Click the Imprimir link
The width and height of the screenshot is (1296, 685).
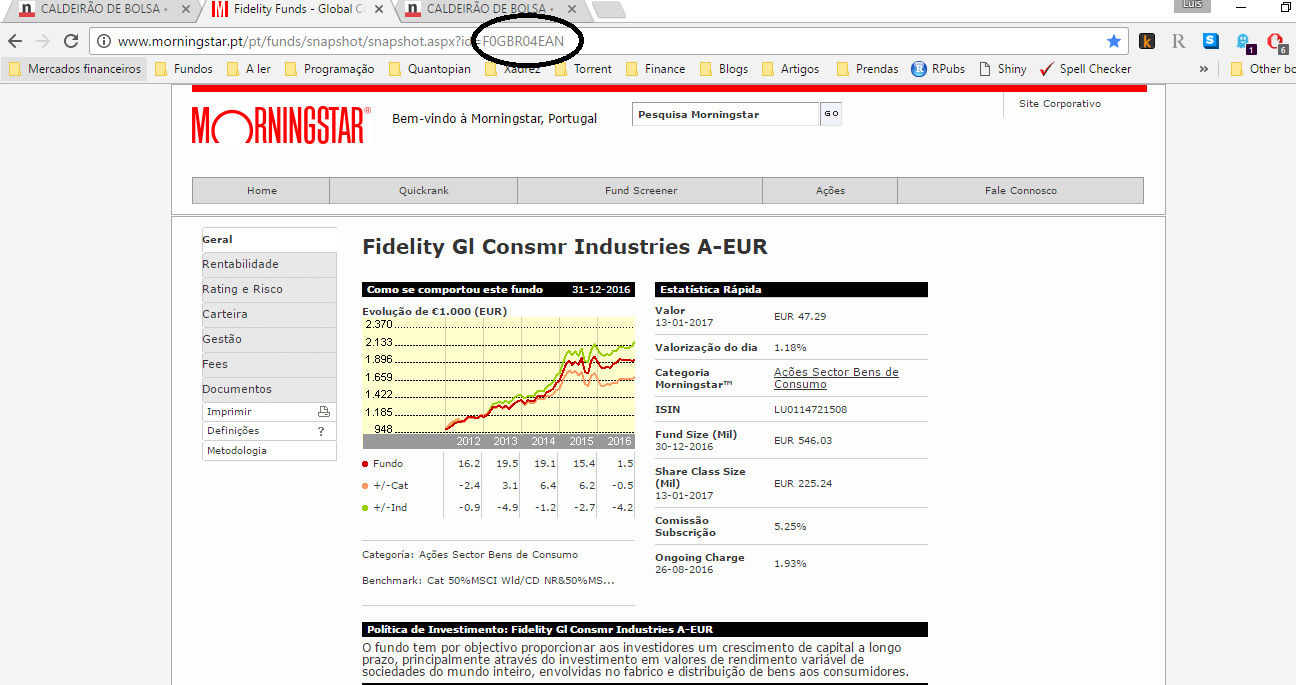click(x=229, y=411)
